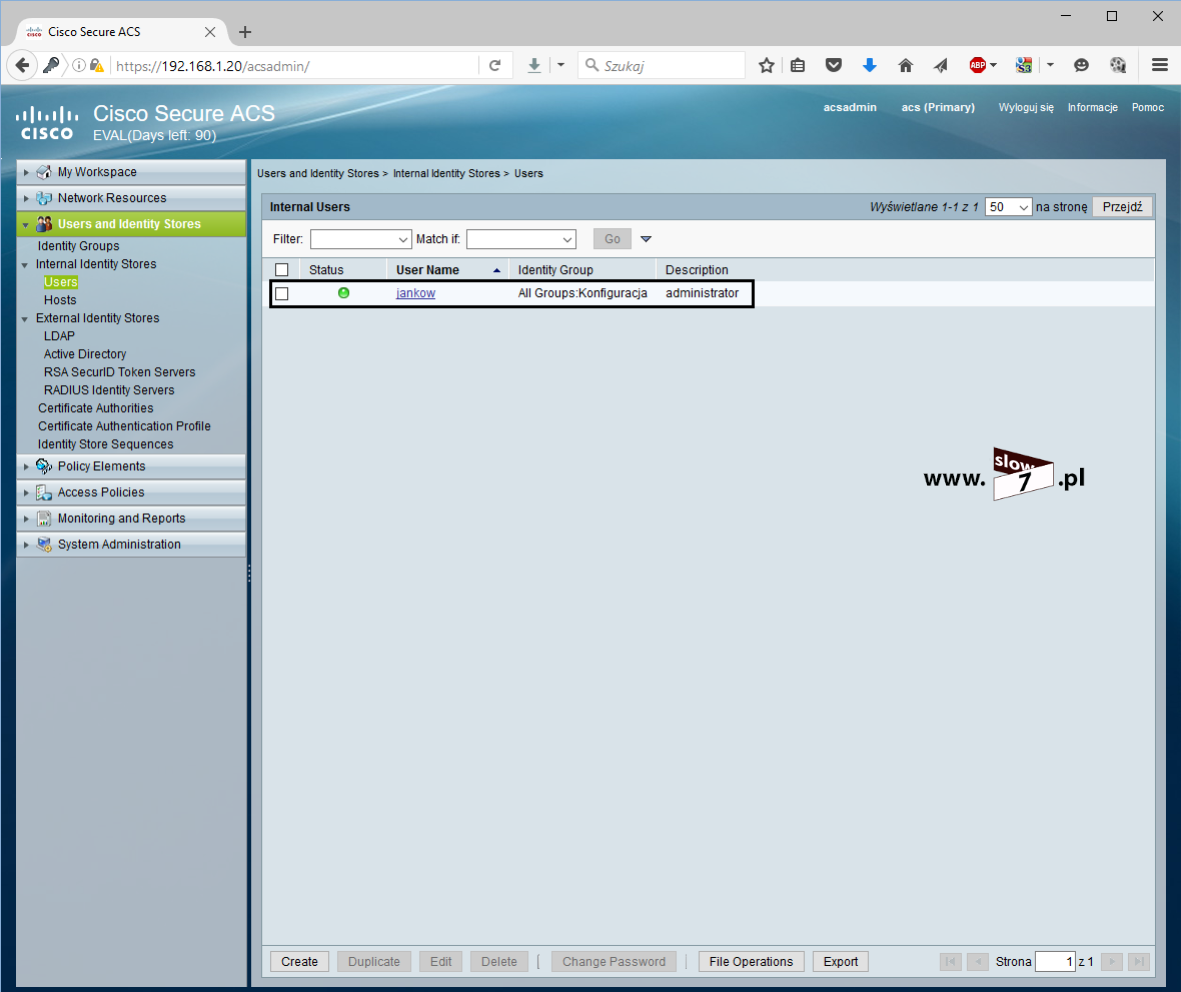Open the Filter field dropdown
The width and height of the screenshot is (1181, 992).
coord(361,240)
